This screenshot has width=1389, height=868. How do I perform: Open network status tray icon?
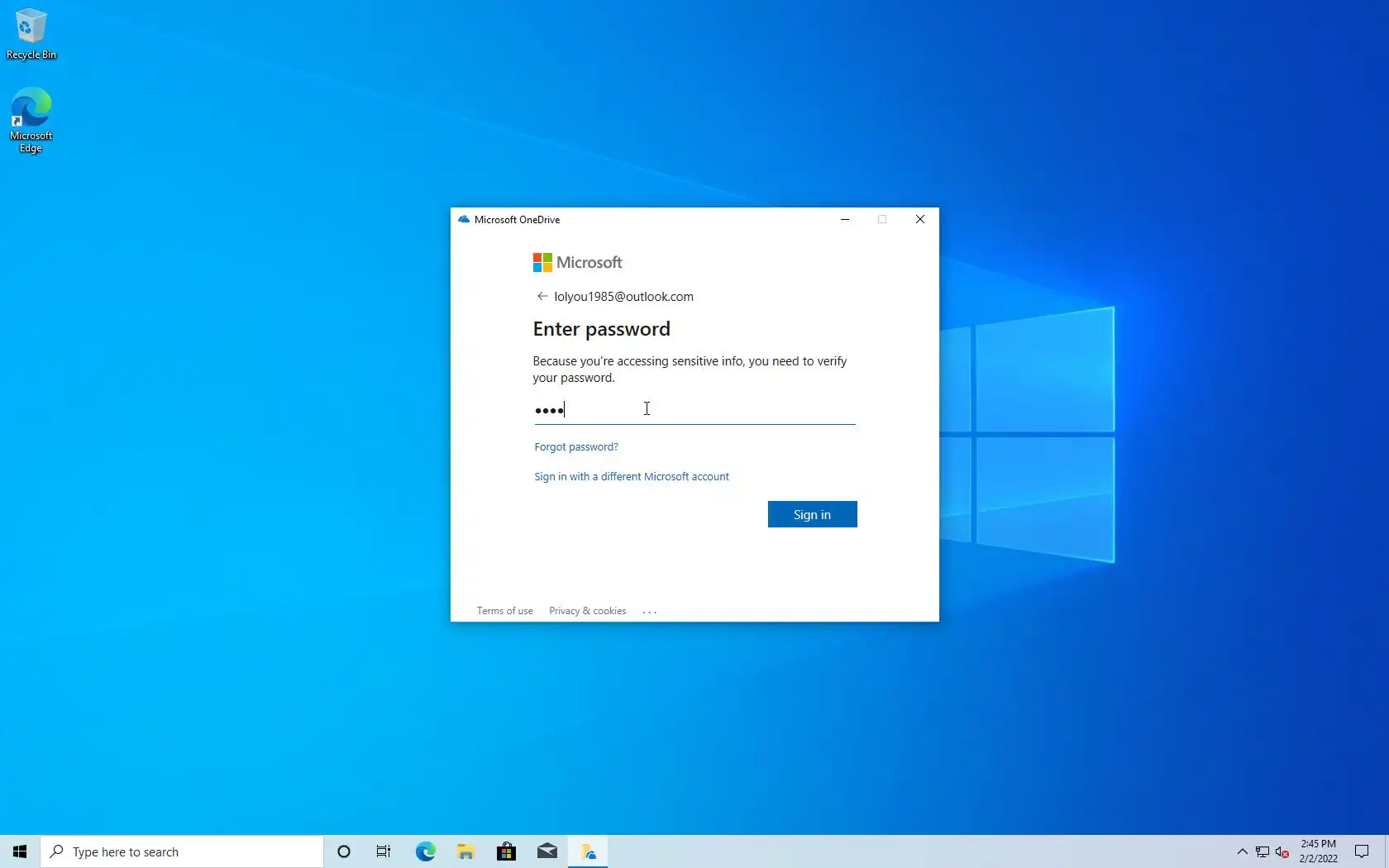tap(1263, 851)
